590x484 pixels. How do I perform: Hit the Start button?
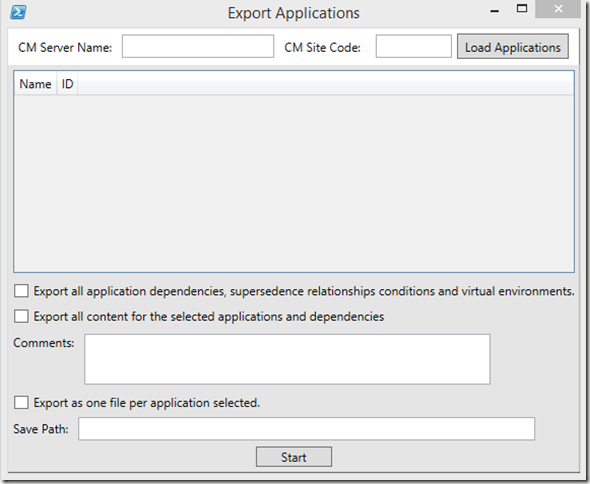[294, 457]
